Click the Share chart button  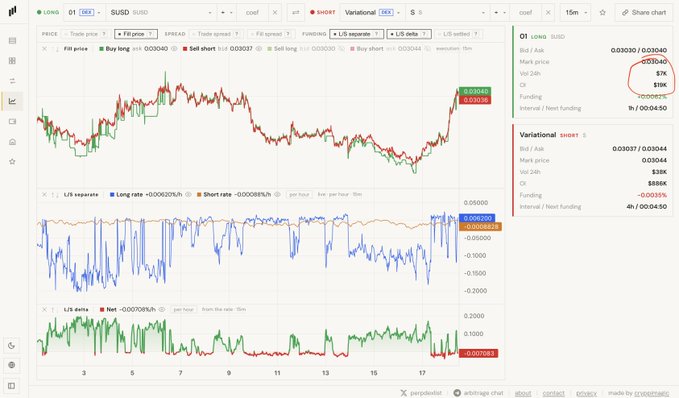(643, 13)
